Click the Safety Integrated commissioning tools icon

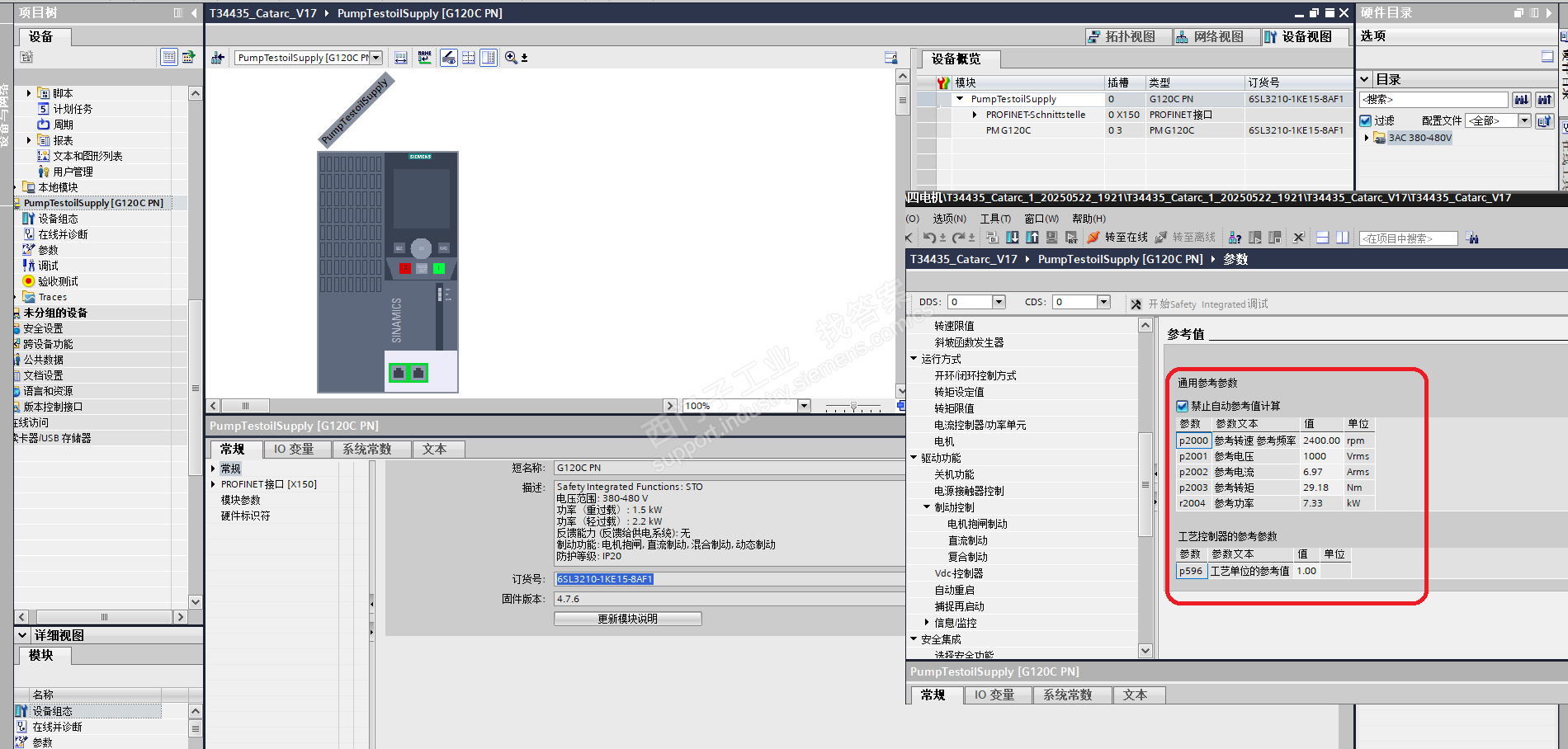coord(1136,304)
